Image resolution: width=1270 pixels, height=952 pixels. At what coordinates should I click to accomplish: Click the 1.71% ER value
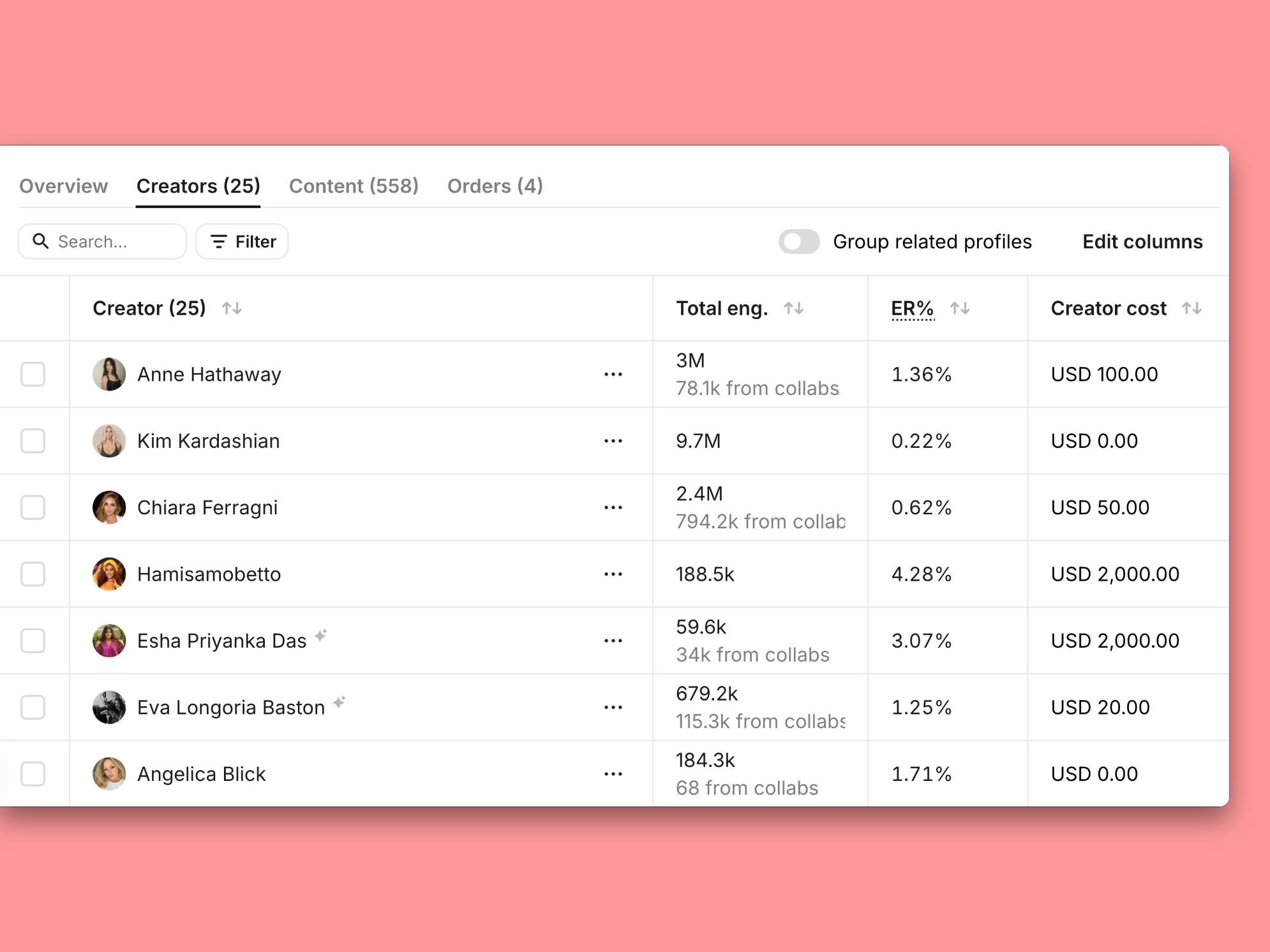[x=922, y=774]
